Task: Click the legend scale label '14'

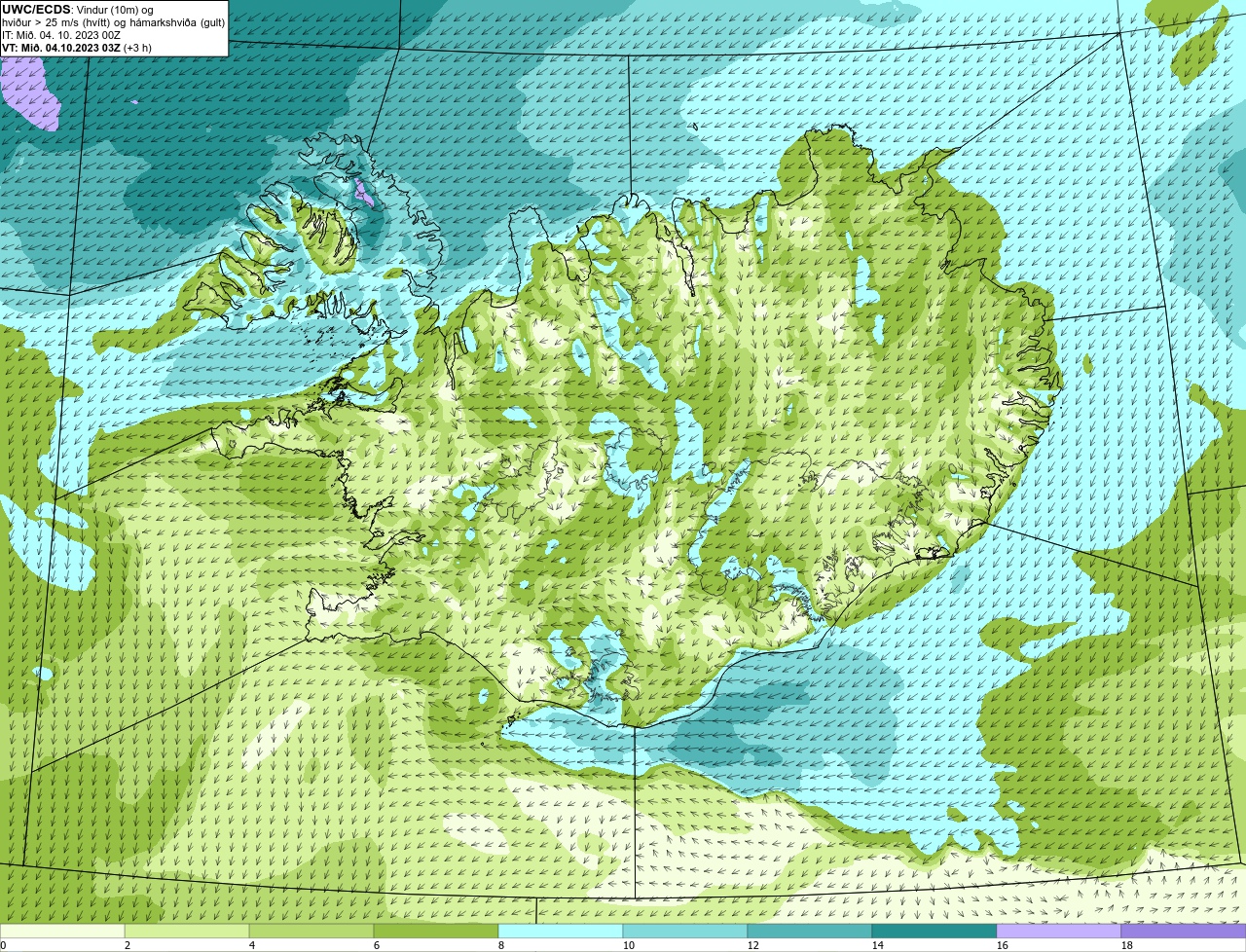Action: pos(878,945)
